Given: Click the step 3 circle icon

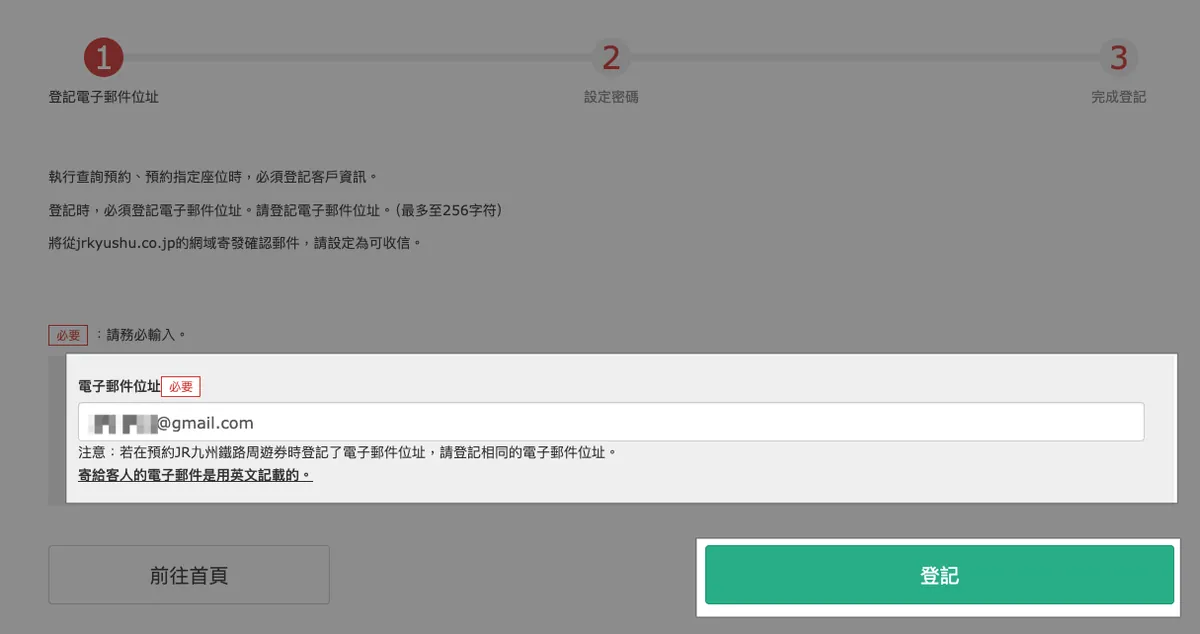Looking at the screenshot, I should pos(1118,57).
